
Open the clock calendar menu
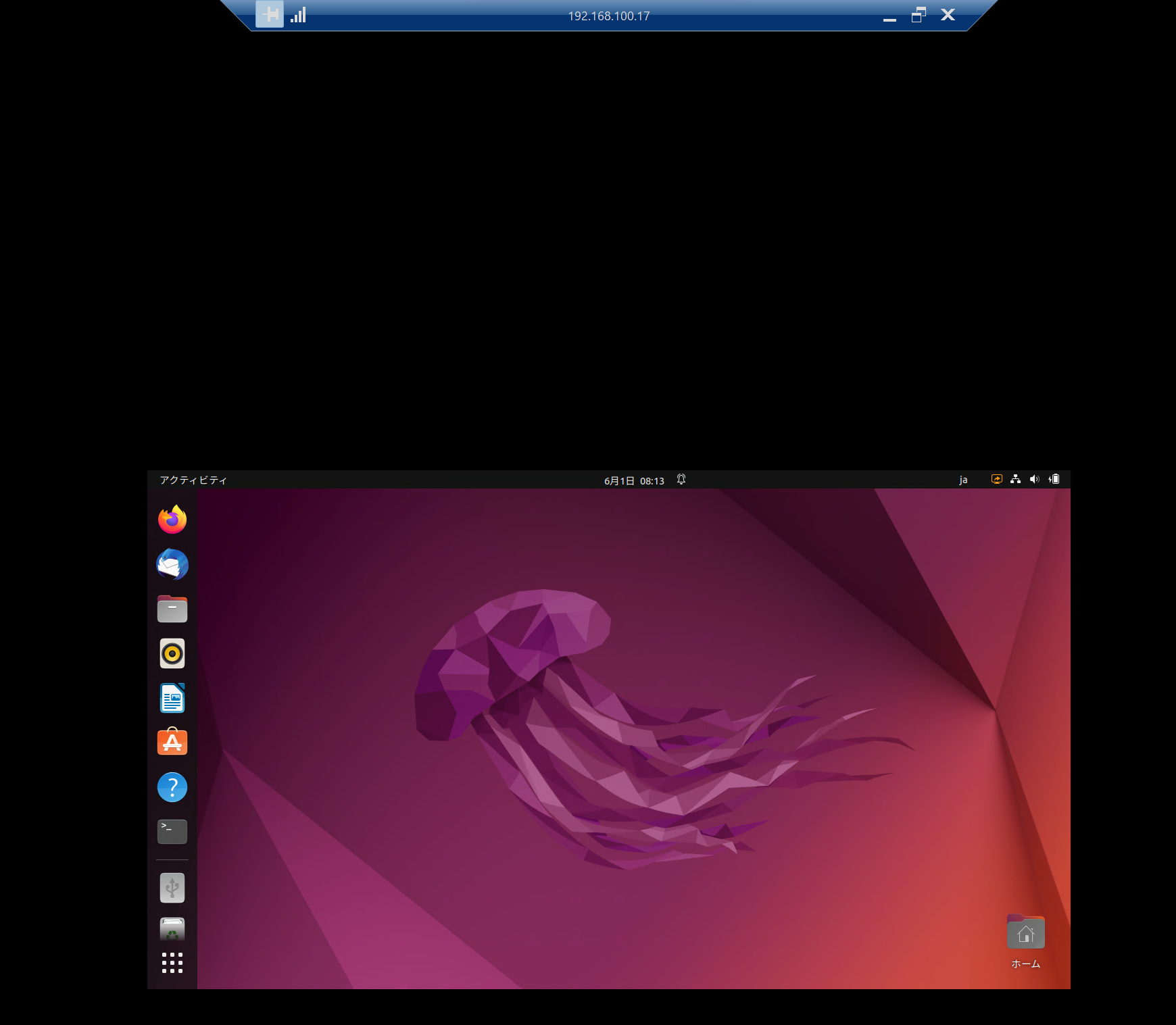634,480
